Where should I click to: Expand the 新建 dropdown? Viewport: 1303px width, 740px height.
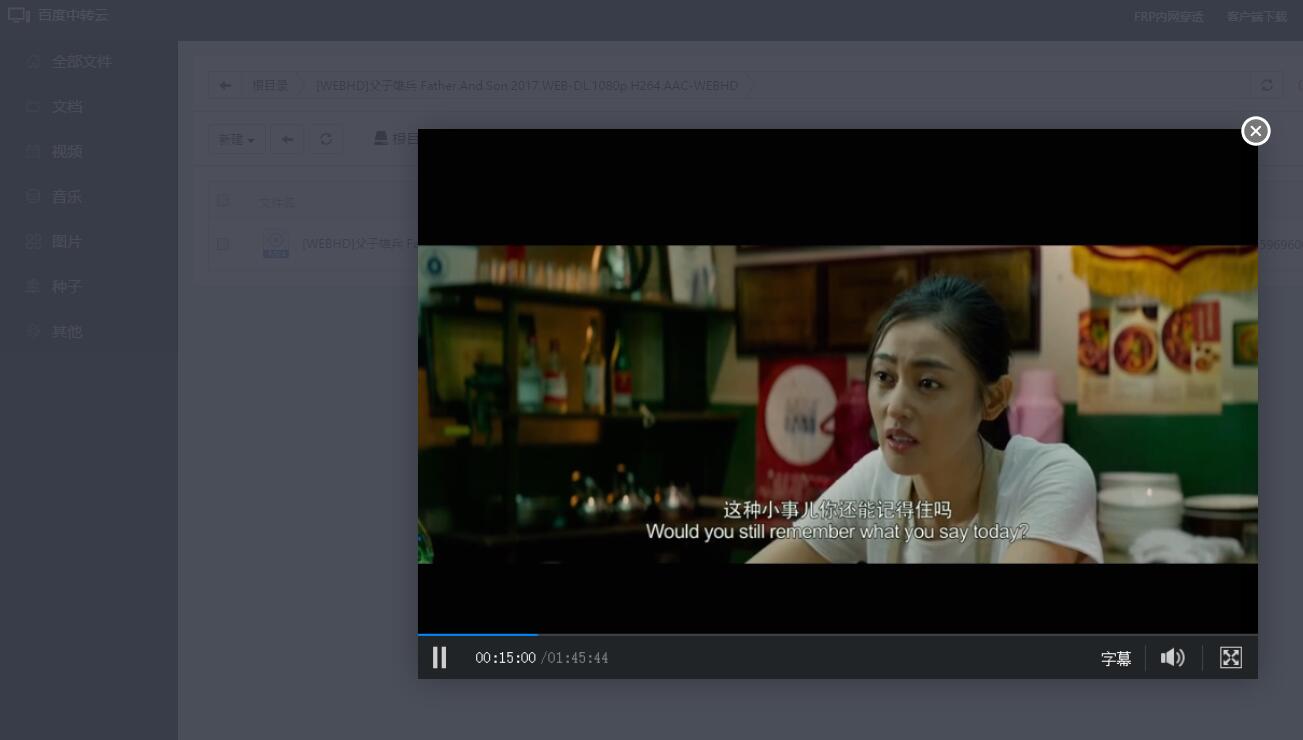tap(236, 139)
